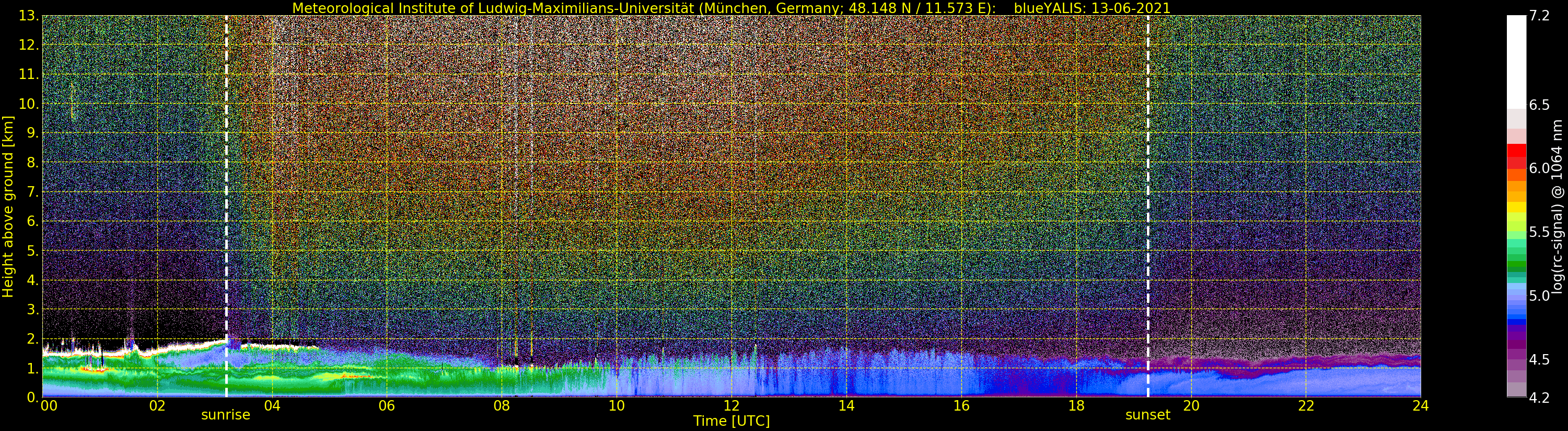
Task: Click the 08 time tick label
Action: [x=502, y=405]
